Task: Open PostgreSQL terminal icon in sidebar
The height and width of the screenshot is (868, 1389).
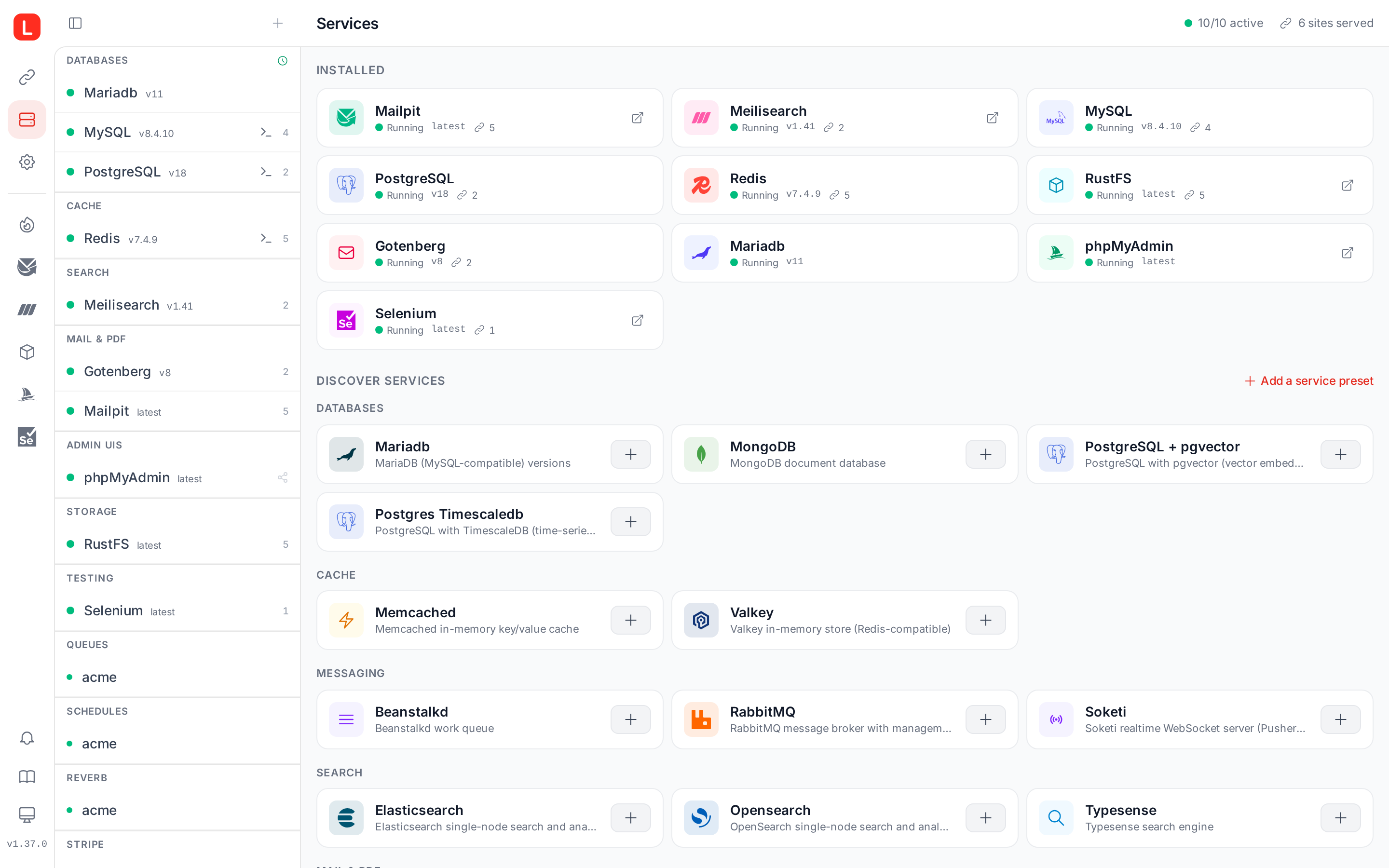Action: point(266,172)
